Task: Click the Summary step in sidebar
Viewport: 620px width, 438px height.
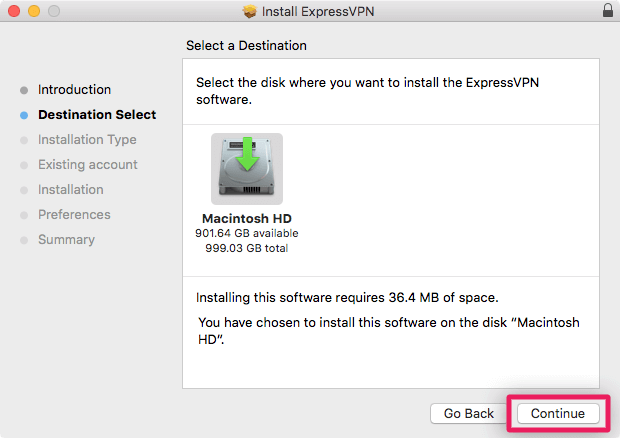Action: coord(66,240)
